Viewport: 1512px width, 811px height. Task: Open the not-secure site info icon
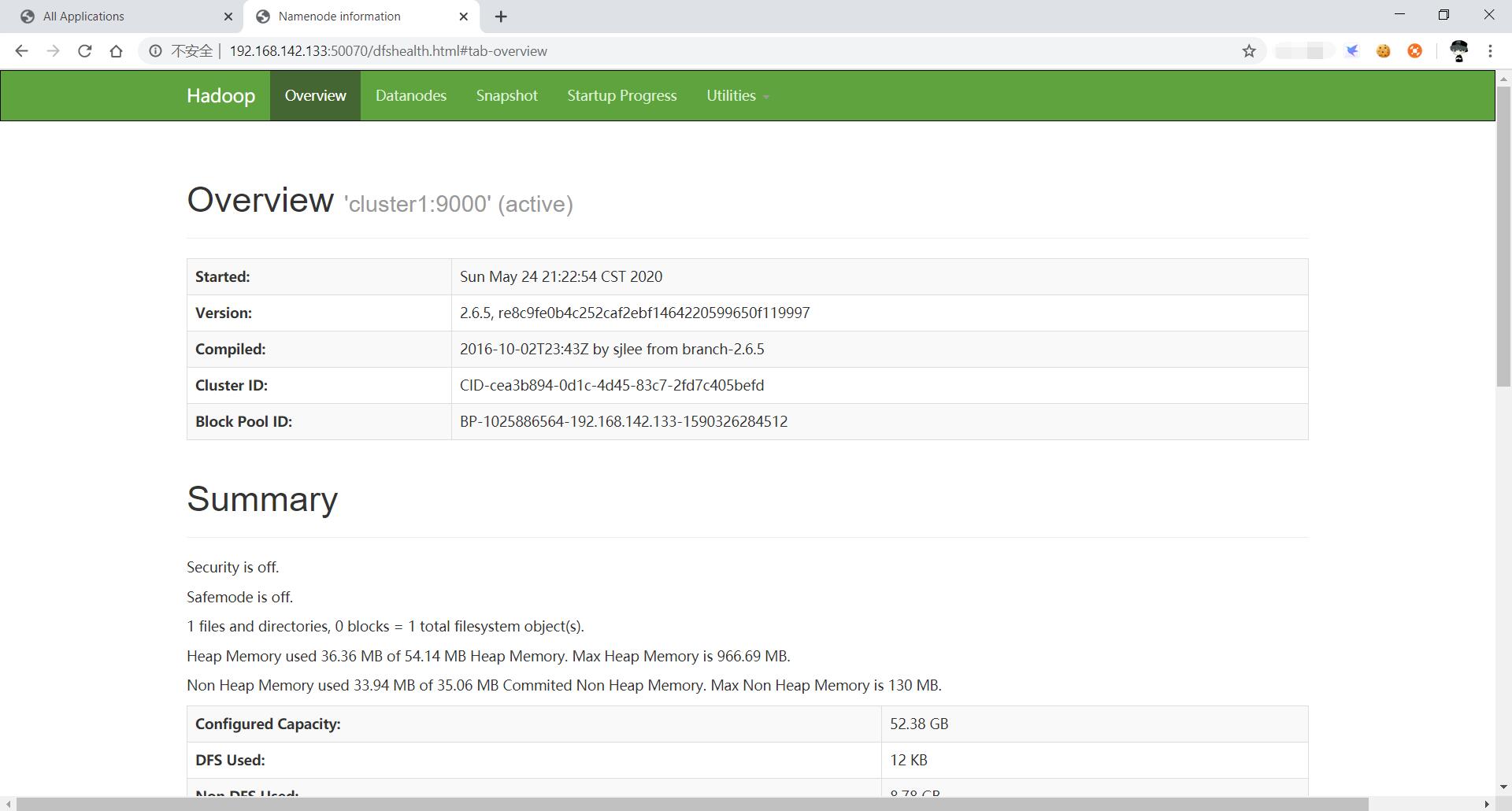[156, 51]
